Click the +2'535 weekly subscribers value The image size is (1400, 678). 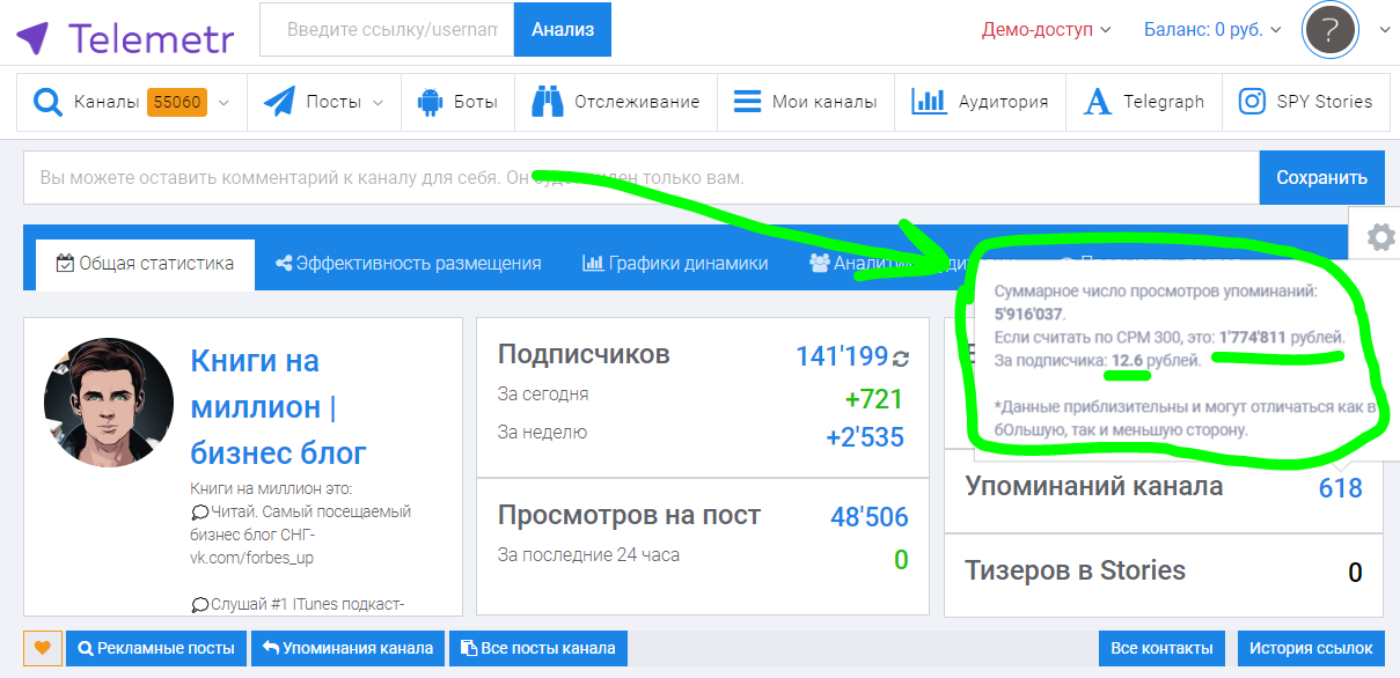pyautogui.click(x=865, y=438)
